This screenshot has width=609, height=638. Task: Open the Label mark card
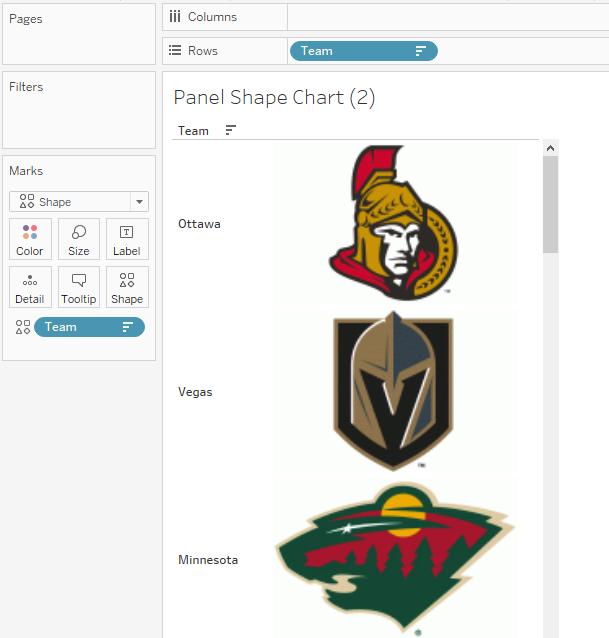(127, 239)
